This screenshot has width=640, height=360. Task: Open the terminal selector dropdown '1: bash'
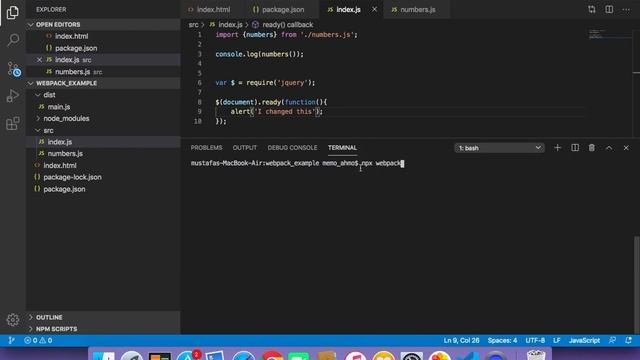click(499, 148)
